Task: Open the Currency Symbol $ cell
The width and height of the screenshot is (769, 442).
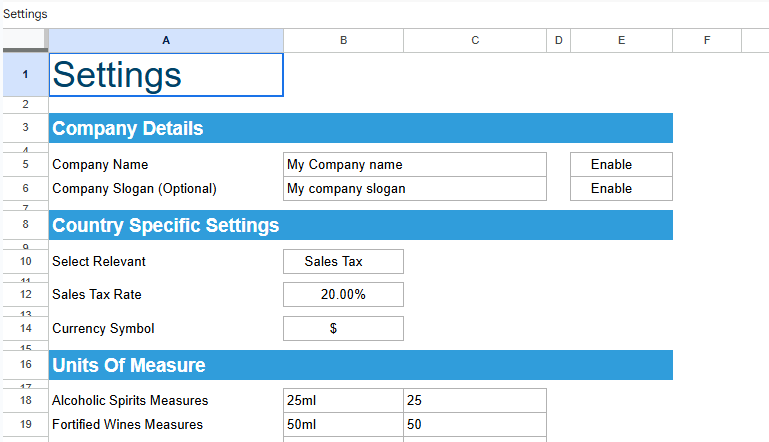Action: tap(343, 329)
